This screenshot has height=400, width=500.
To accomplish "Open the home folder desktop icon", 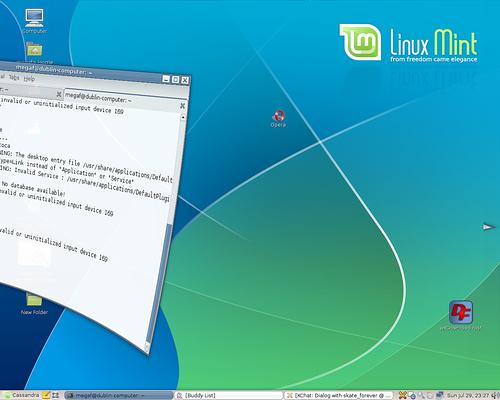I will tap(34, 49).
